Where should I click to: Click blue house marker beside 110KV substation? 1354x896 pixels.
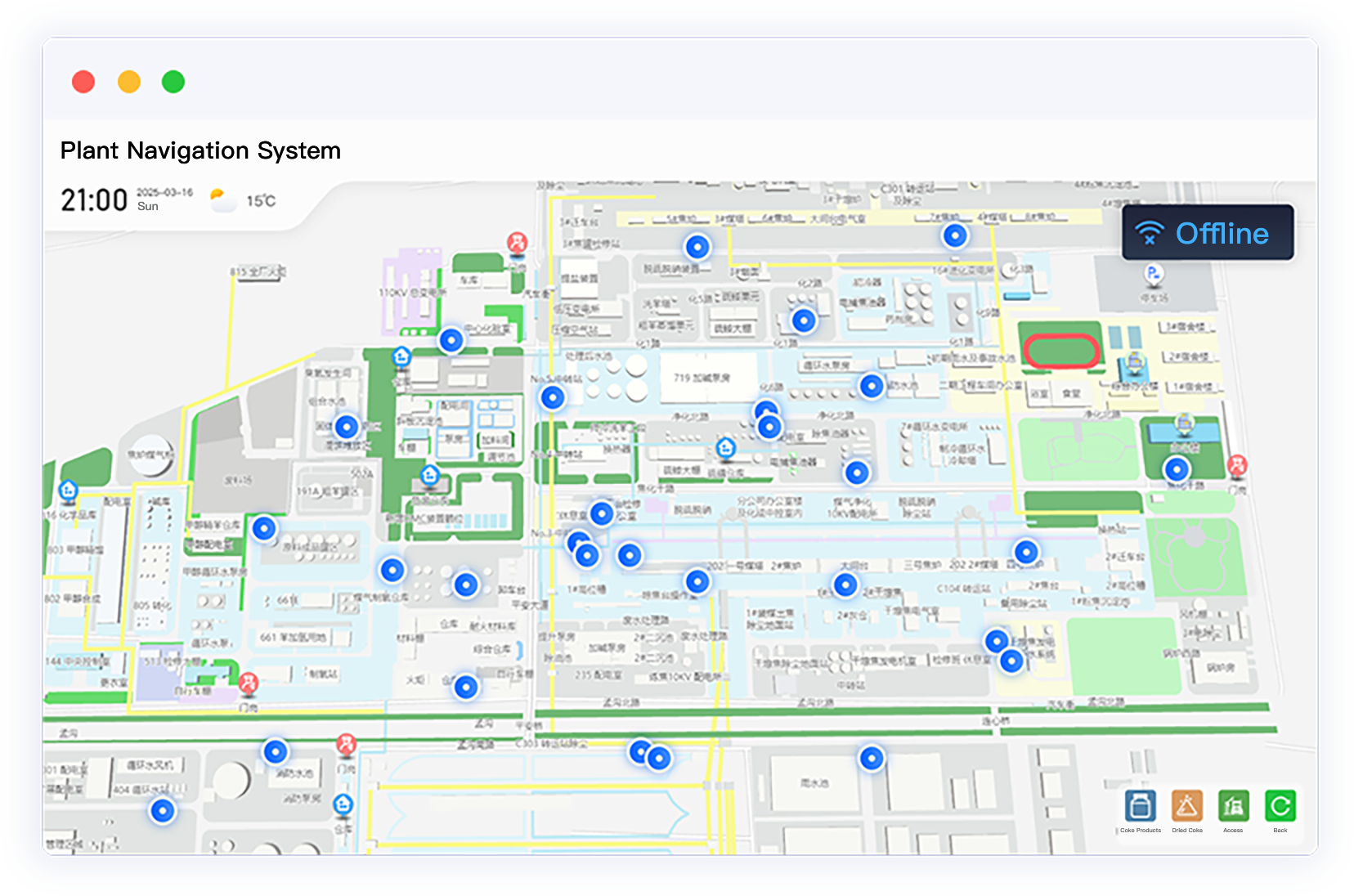coord(401,356)
